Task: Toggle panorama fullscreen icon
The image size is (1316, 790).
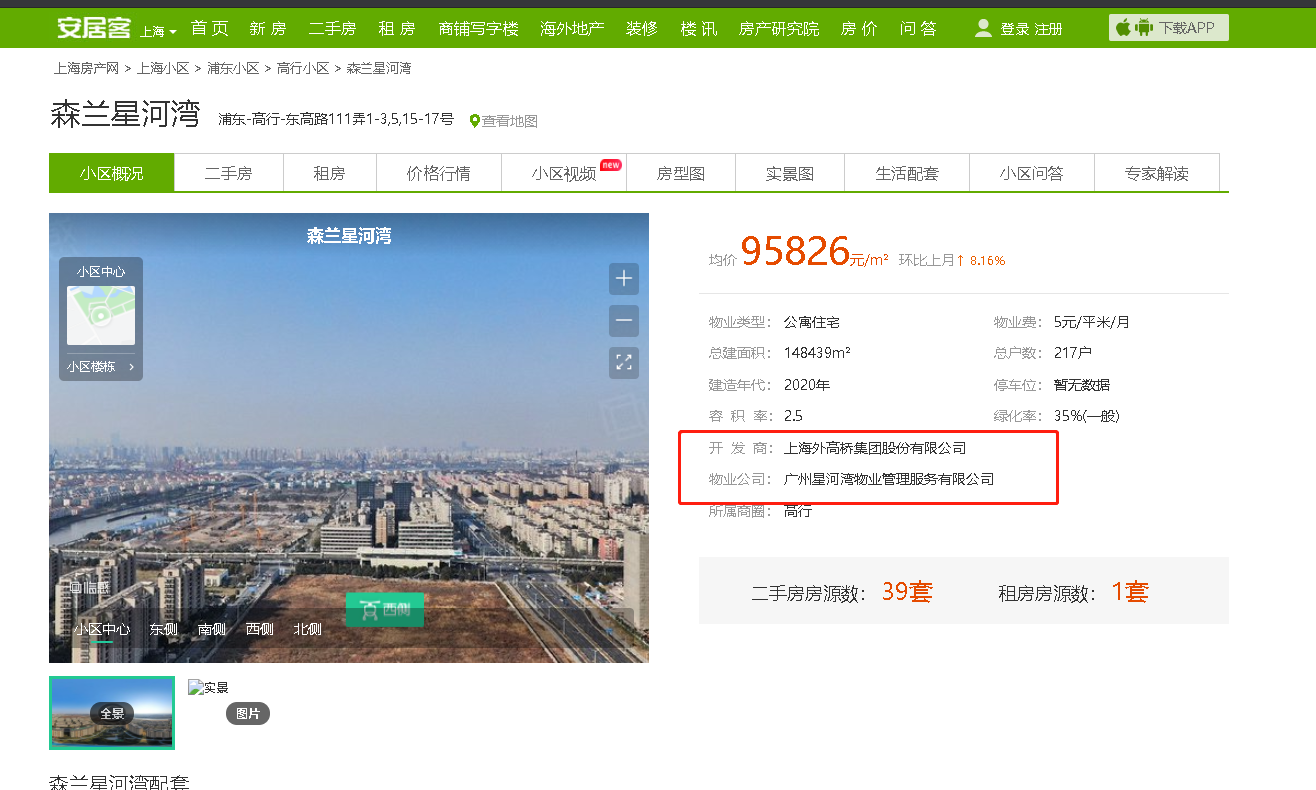Action: [624, 363]
